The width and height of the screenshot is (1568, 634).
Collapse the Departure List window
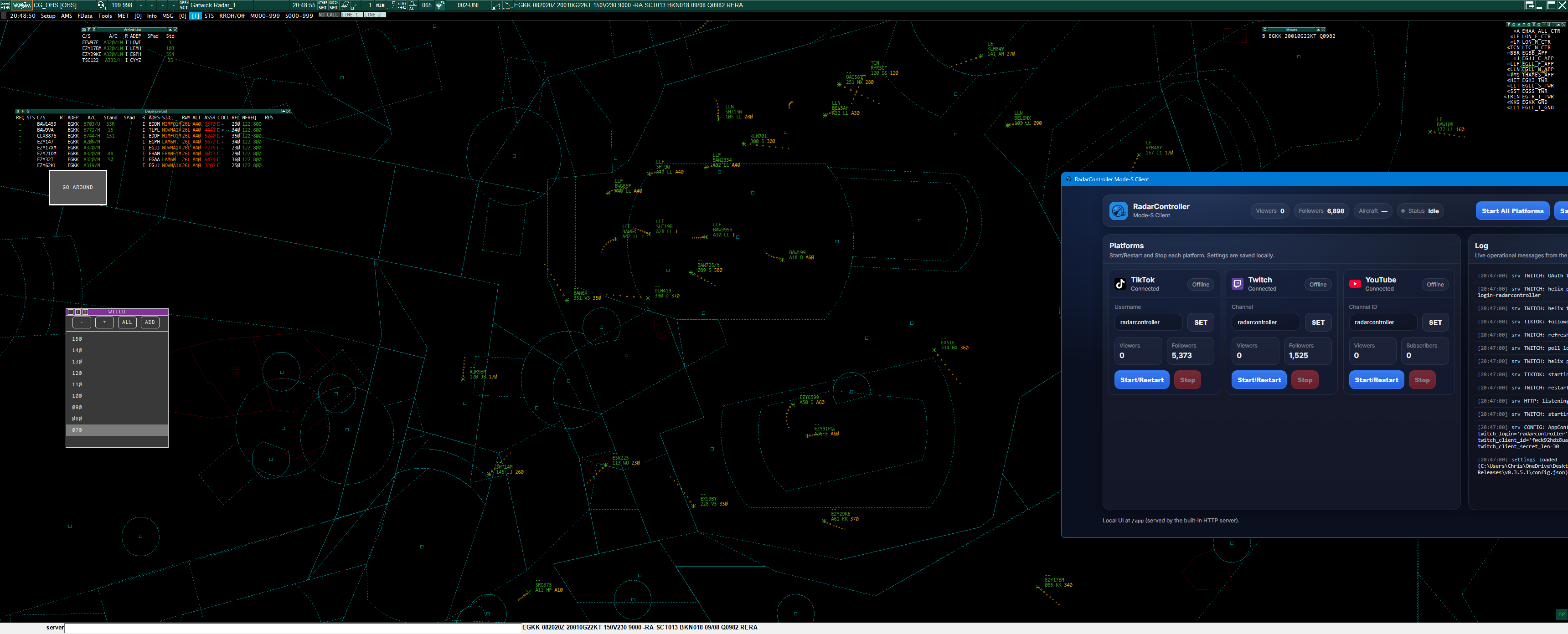point(284,111)
